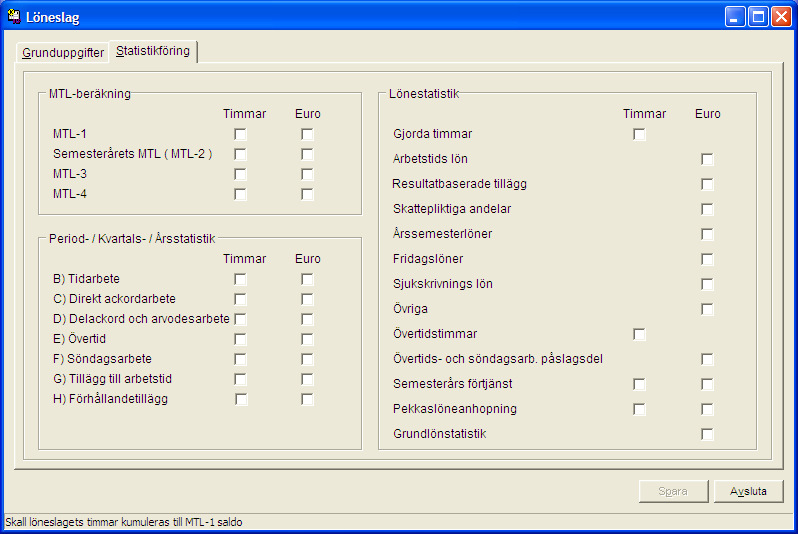Image resolution: width=798 pixels, height=534 pixels.
Task: Check B) Tidarbete Euro checkbox
Action: 307,279
